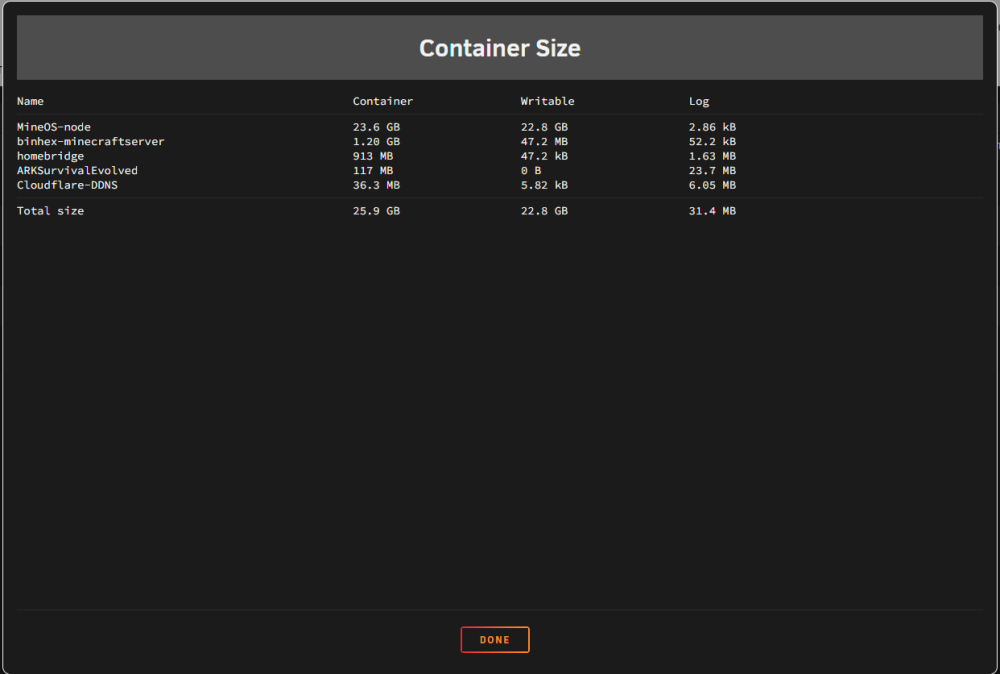
Task: Click the Container Size dialog title
Action: click(500, 48)
